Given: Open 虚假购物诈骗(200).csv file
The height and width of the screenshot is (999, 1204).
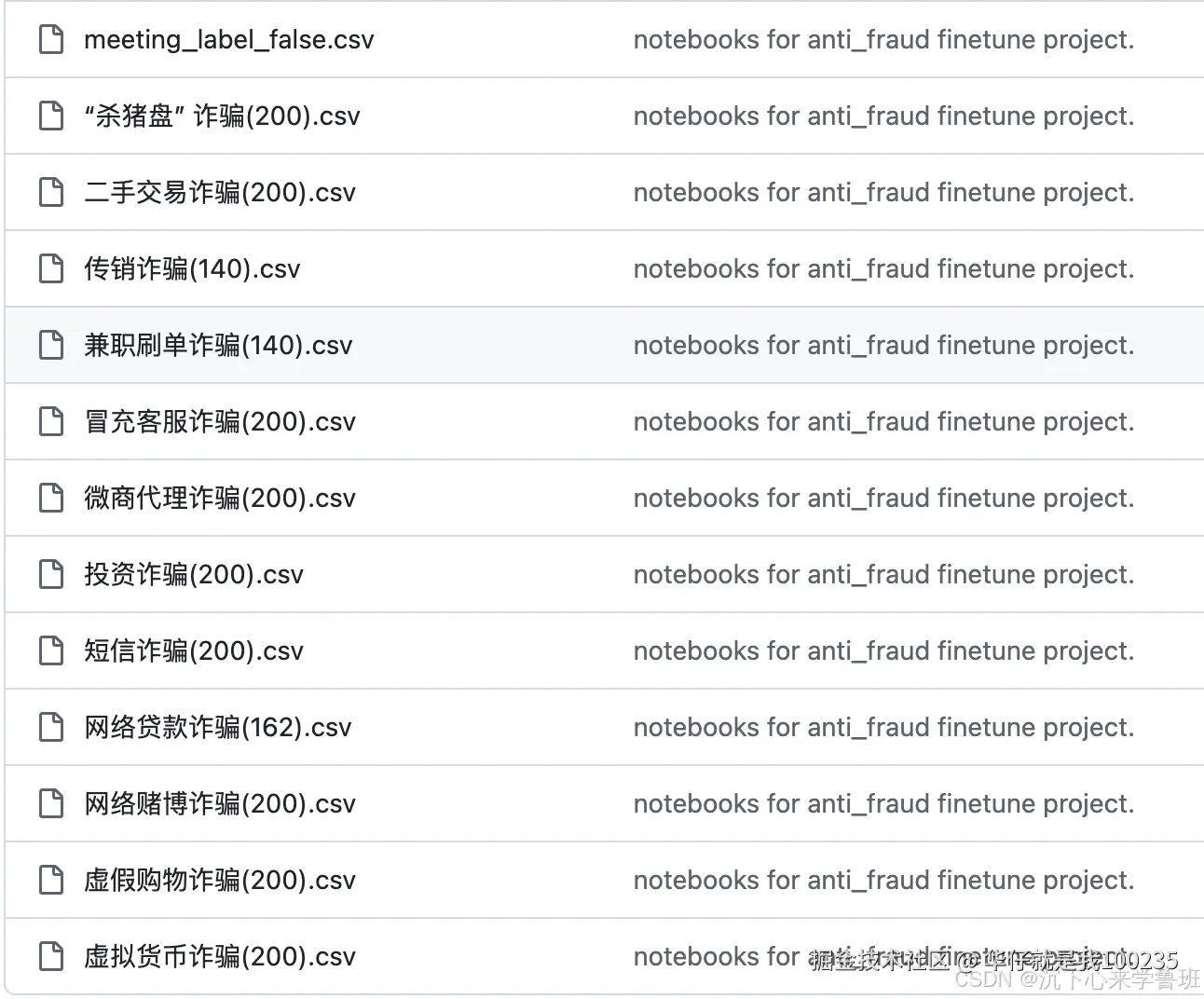Looking at the screenshot, I should point(220,880).
